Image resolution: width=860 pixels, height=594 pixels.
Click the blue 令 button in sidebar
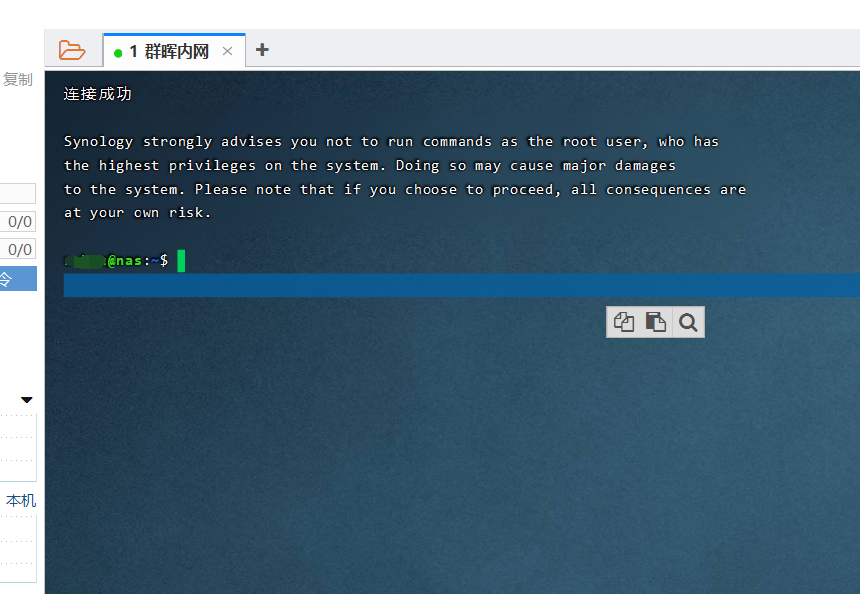[x=18, y=279]
